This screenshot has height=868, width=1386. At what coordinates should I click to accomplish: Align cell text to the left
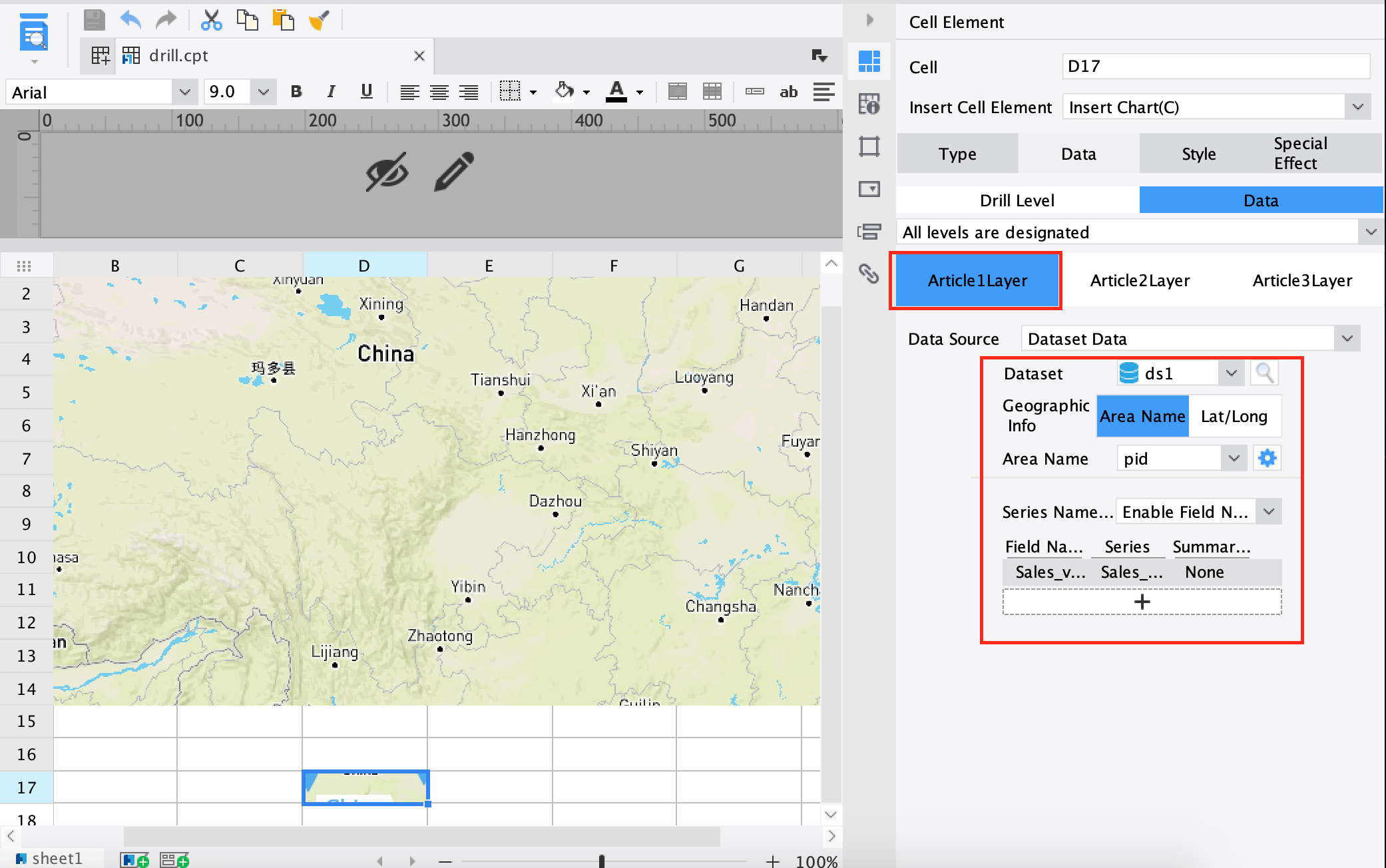(x=409, y=92)
